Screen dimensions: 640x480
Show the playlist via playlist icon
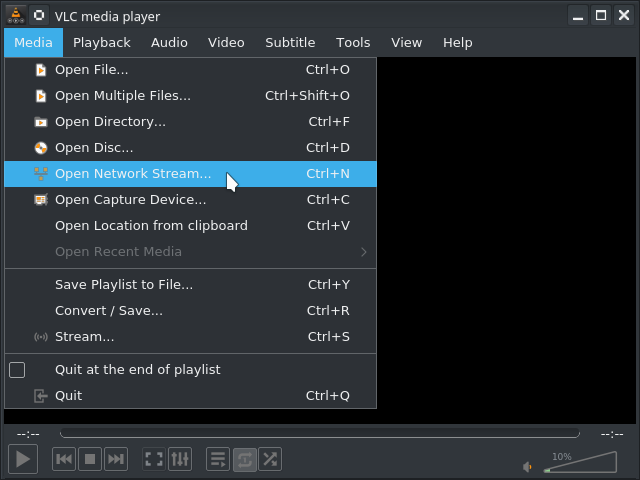click(x=218, y=459)
